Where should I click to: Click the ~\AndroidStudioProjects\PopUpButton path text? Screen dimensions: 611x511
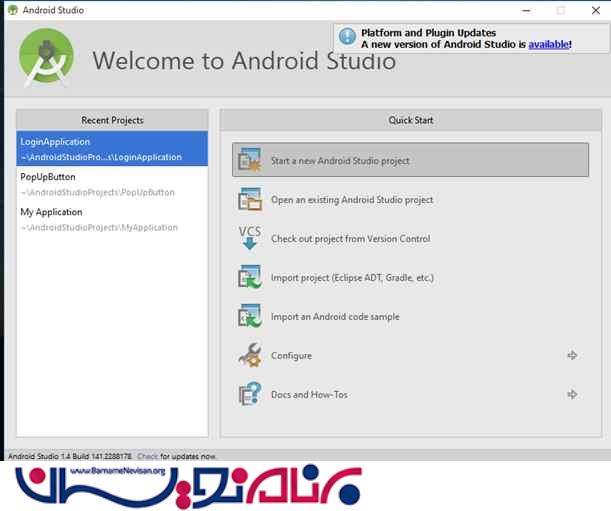(x=97, y=192)
